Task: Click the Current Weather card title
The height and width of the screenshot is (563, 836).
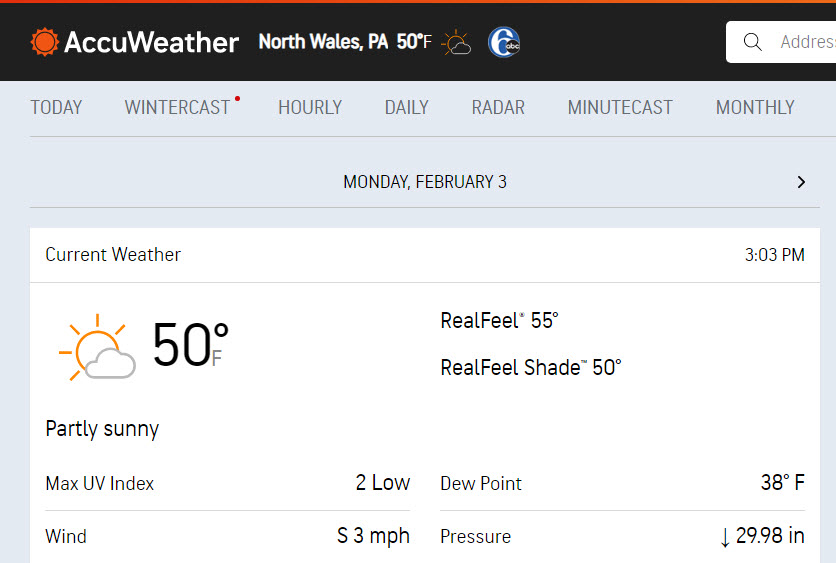Action: [x=113, y=255]
